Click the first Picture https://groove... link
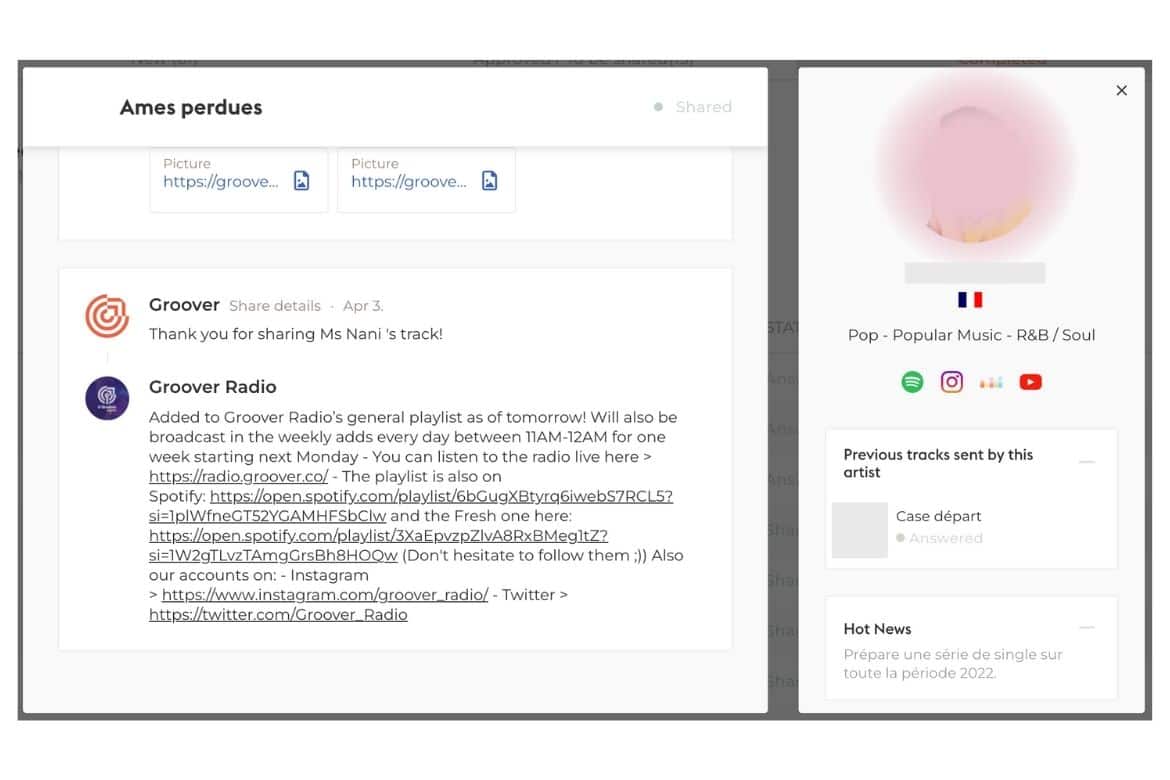The image size is (1170, 780). click(221, 181)
